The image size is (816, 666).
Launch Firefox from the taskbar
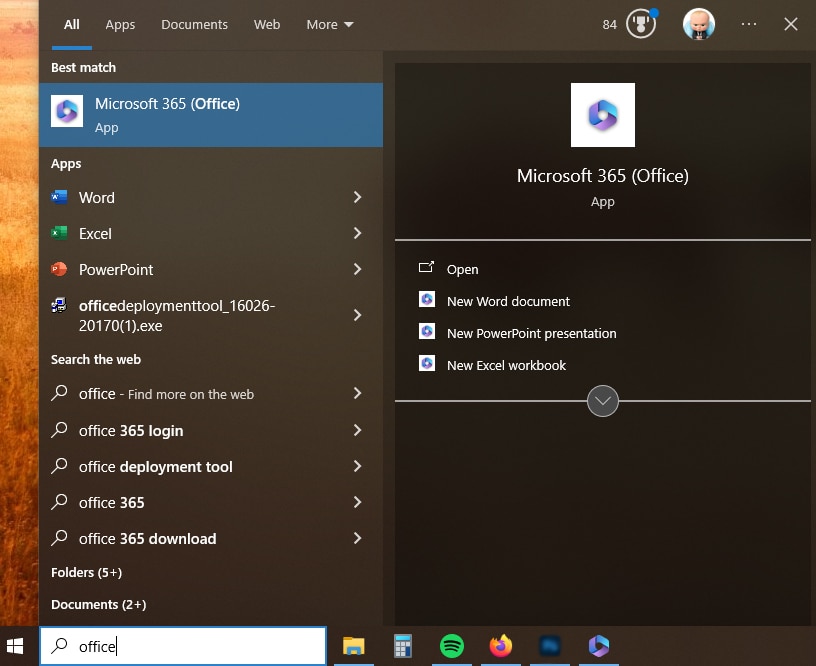(500, 647)
